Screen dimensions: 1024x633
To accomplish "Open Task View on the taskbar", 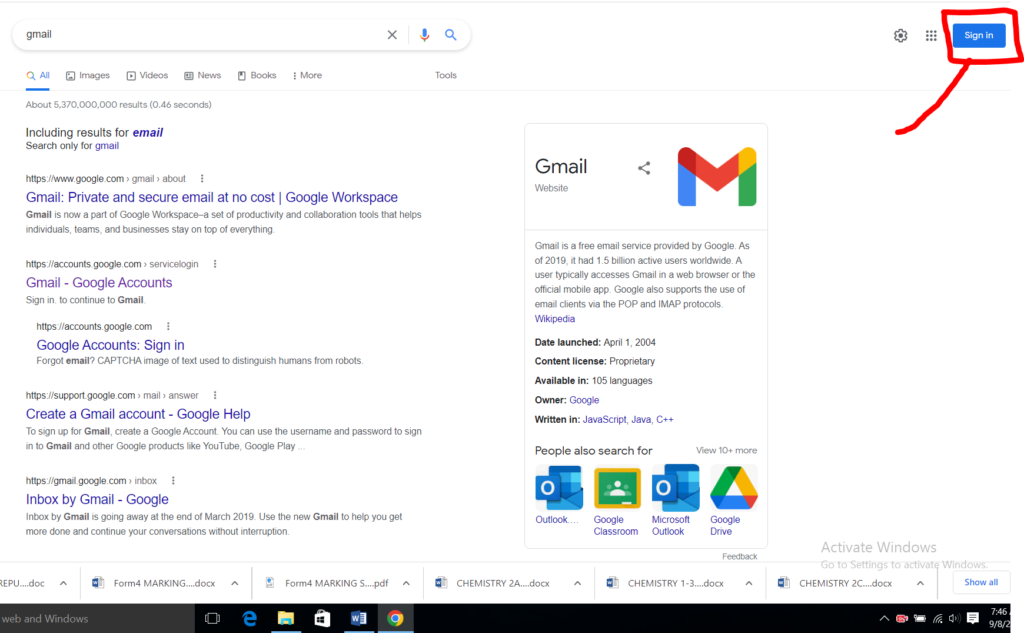I will click(212, 618).
